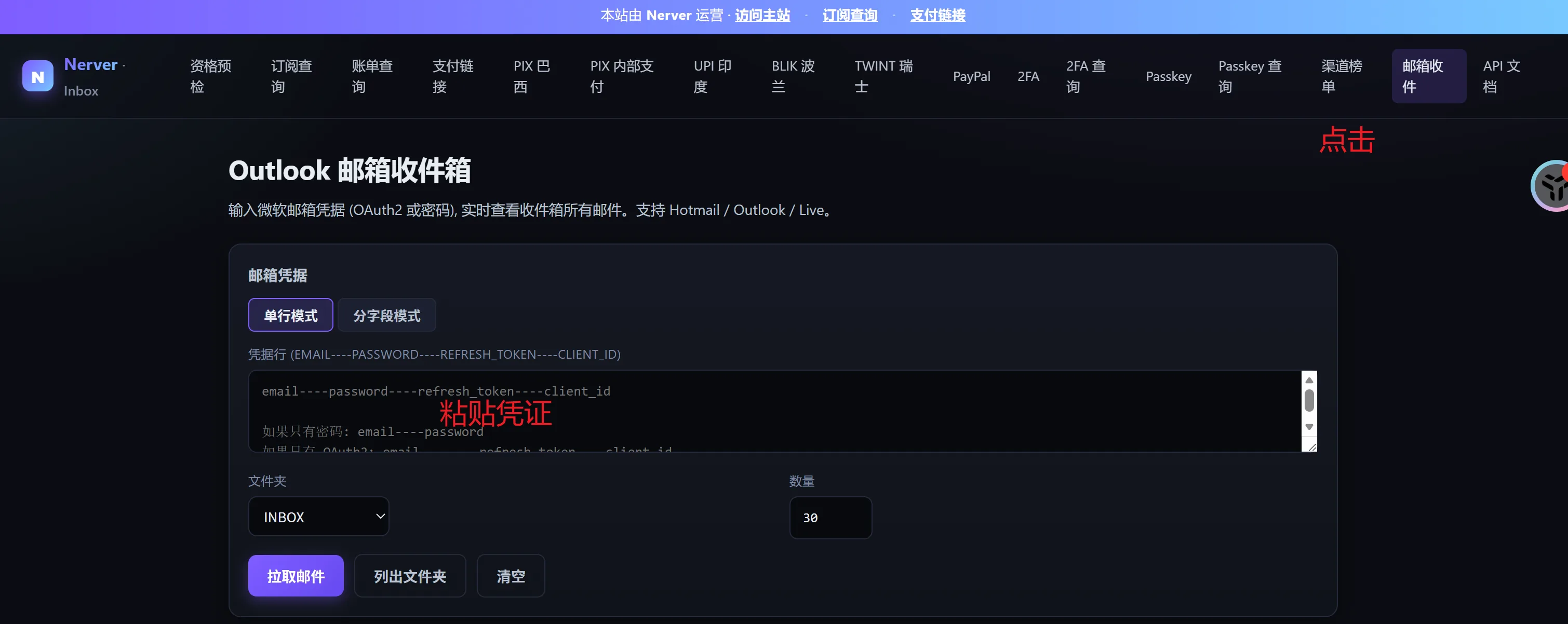Image resolution: width=1568 pixels, height=624 pixels.
Task: Open 账单查询 nav item
Action: click(372, 77)
